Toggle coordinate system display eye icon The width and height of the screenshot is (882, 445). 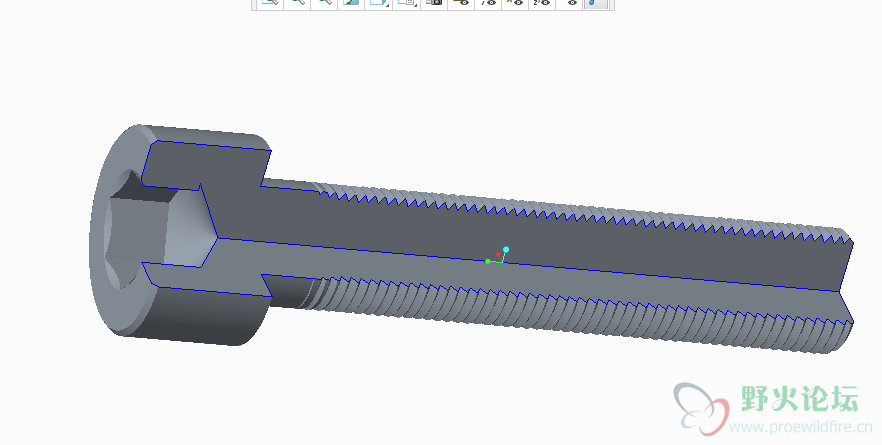[x=542, y=2]
